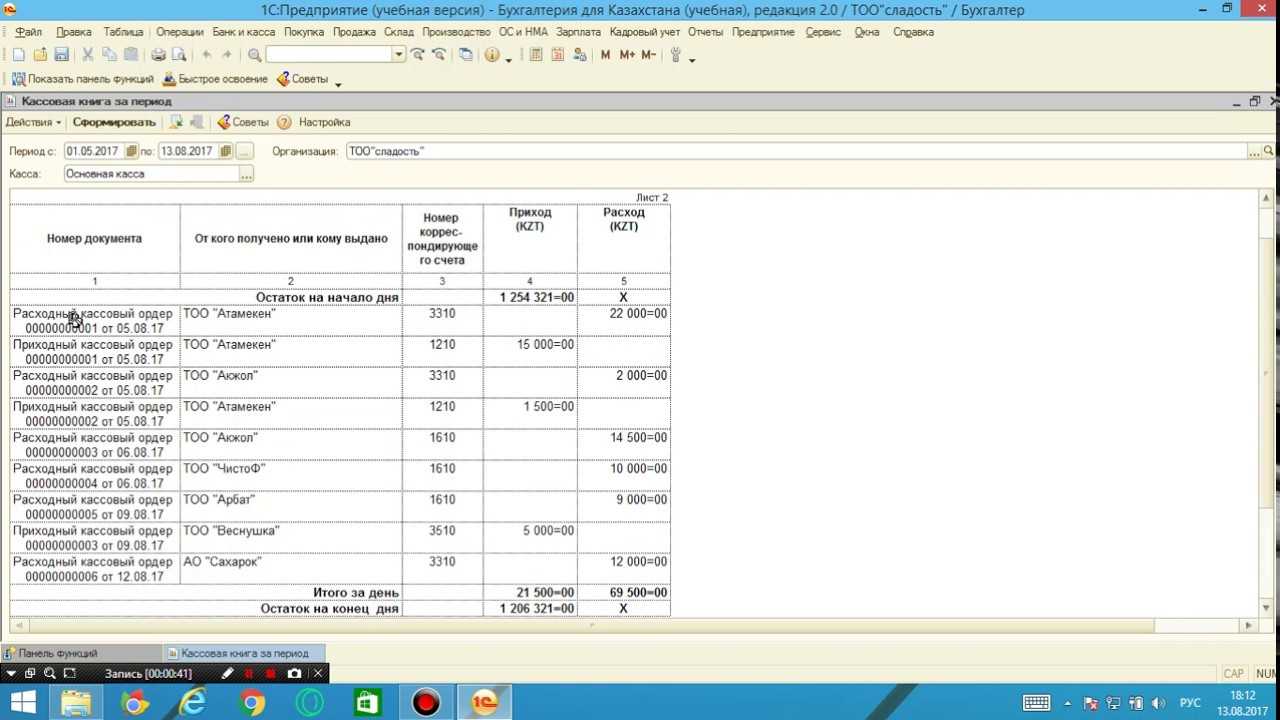Image resolution: width=1280 pixels, height=720 pixels.
Task: Paste with the clipboard toolbar icon
Action: pyautogui.click(x=130, y=55)
